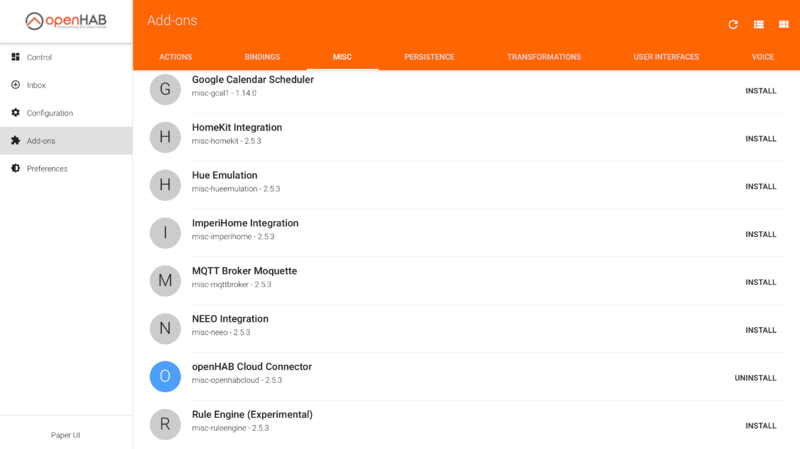Click the refresh icon in header
This screenshot has height=449, width=800.
[732, 24]
